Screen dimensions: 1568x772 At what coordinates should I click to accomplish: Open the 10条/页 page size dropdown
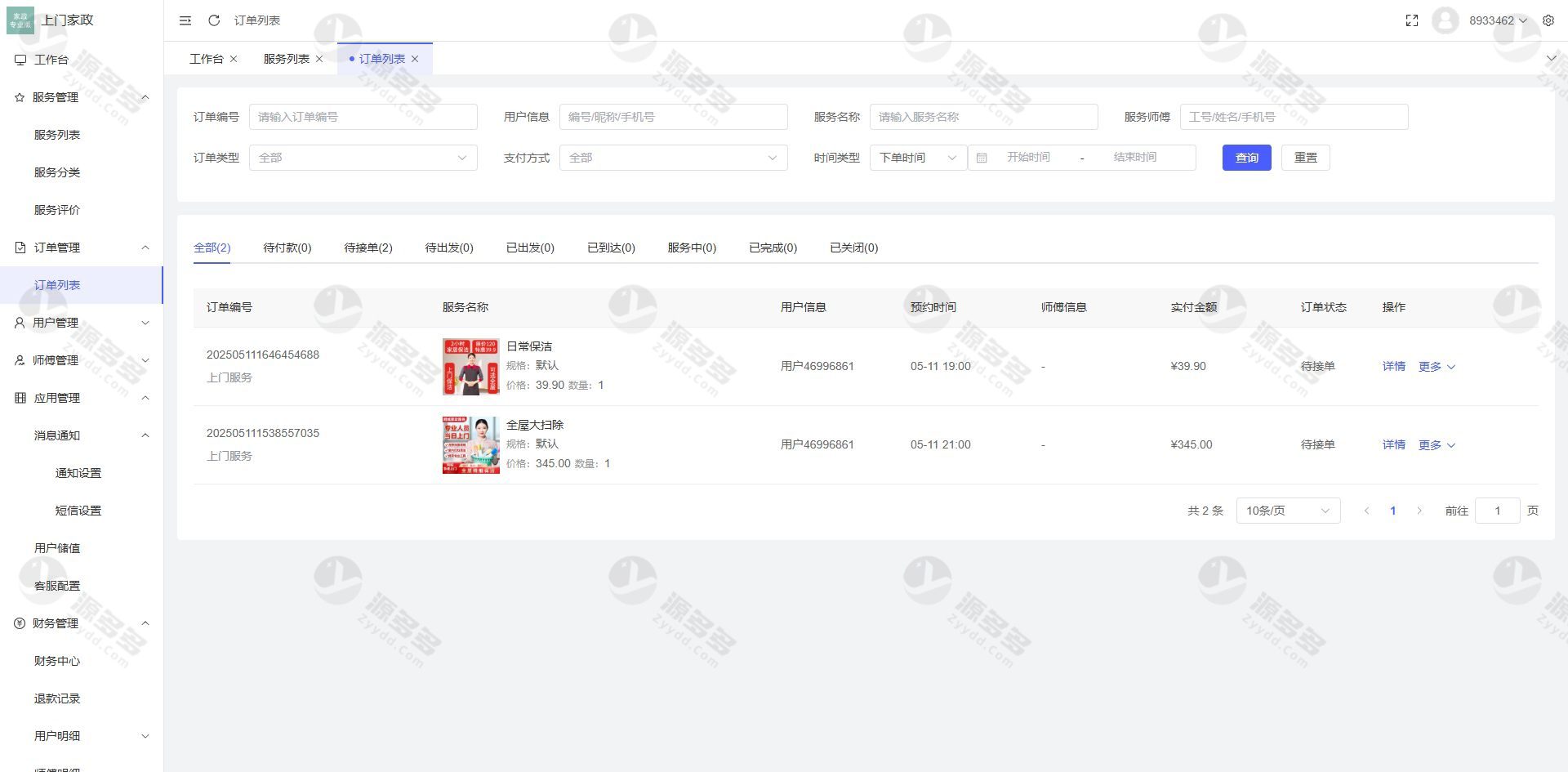pyautogui.click(x=1288, y=510)
